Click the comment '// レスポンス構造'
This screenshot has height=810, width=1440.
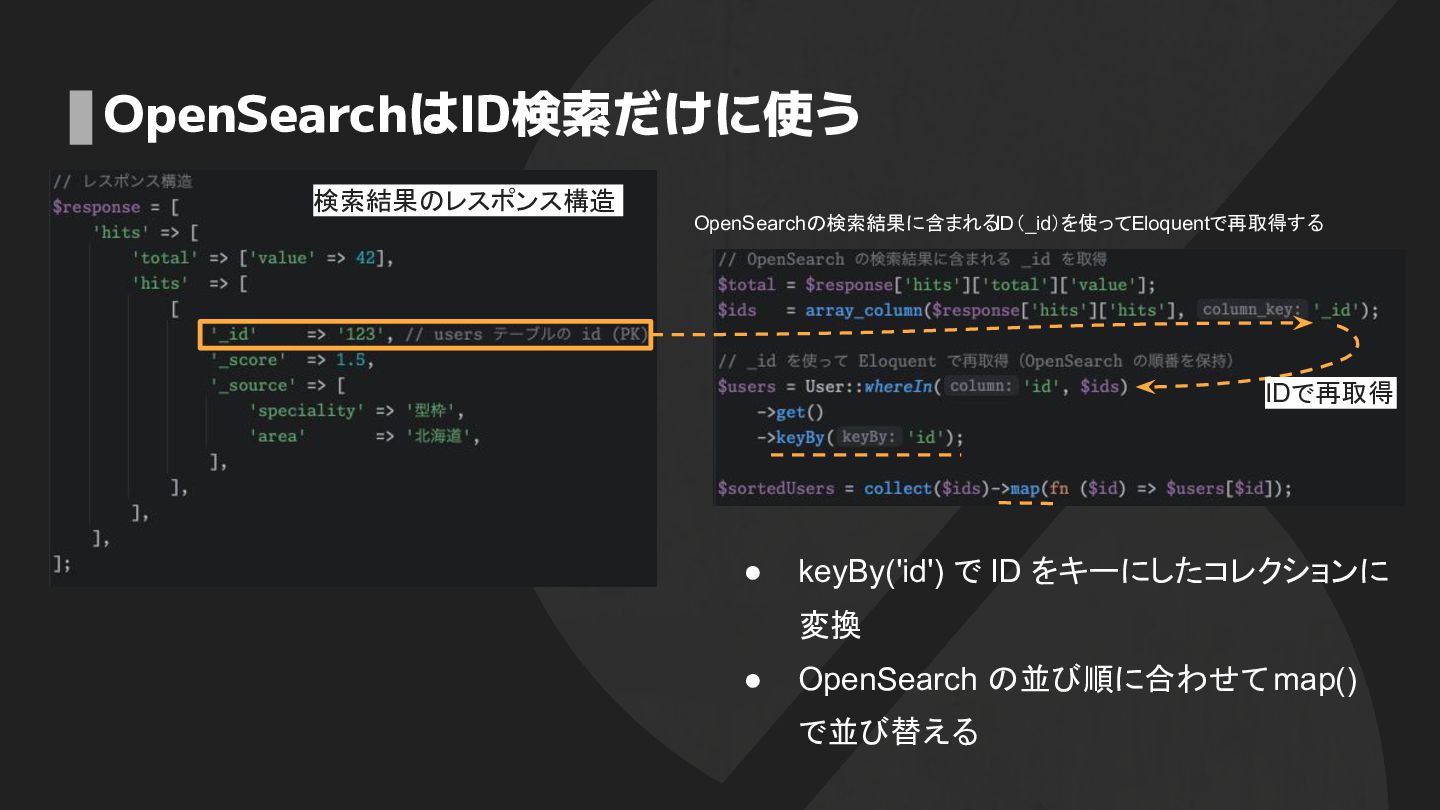[122, 181]
